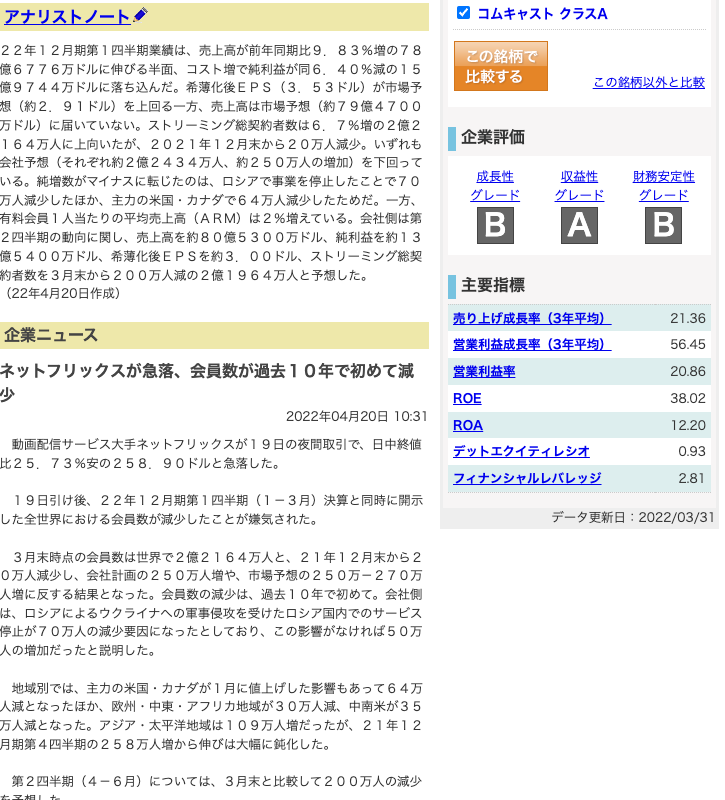Click the (22年4月20日作成) note date
Viewport: 725px width, 800px height.
pos(62,293)
